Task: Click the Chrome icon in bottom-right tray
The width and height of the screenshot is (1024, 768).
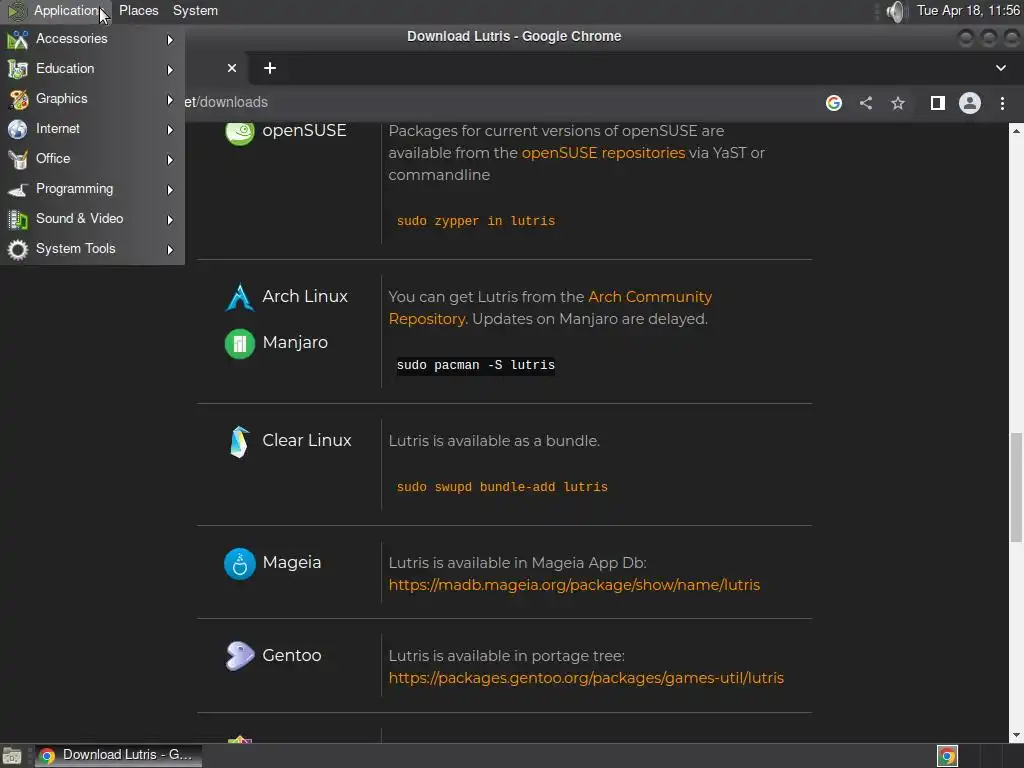Action: 947,756
